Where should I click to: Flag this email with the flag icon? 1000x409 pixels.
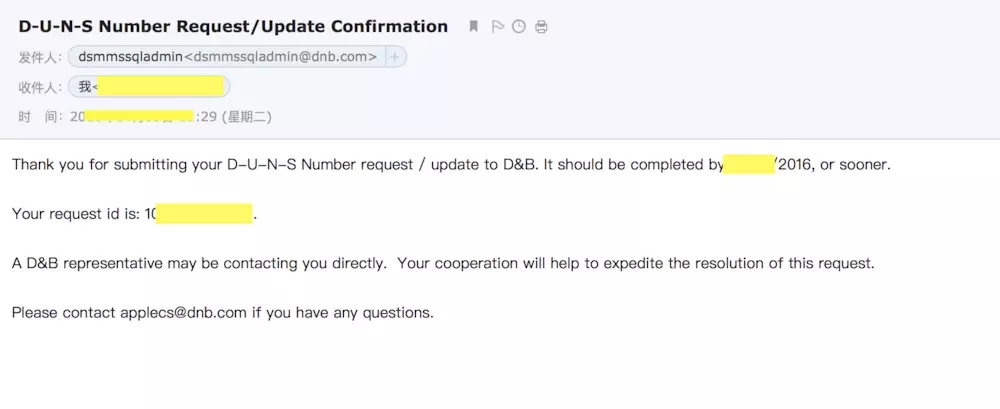coord(498,27)
